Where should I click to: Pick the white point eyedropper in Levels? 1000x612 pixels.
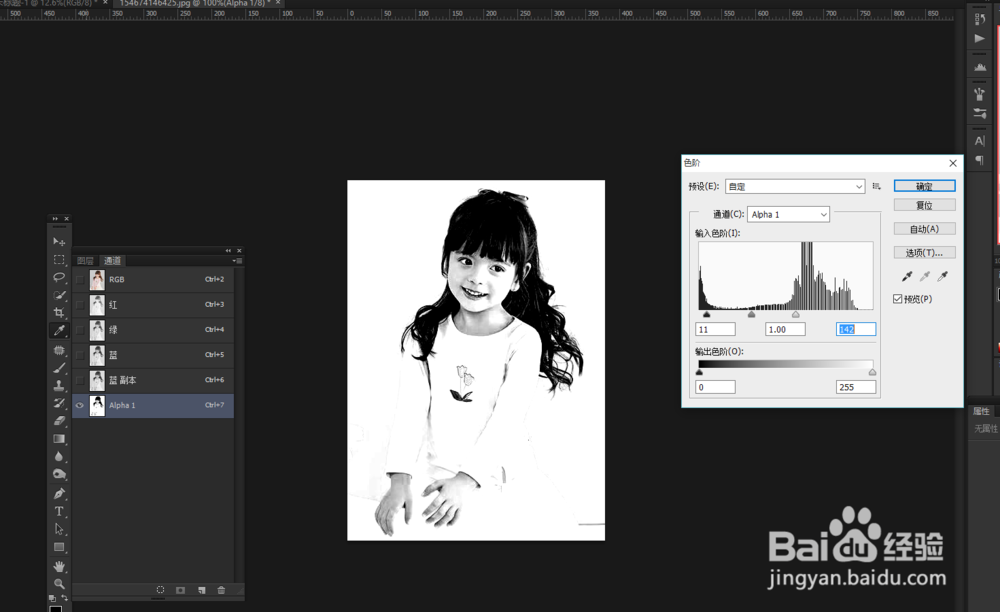943,276
